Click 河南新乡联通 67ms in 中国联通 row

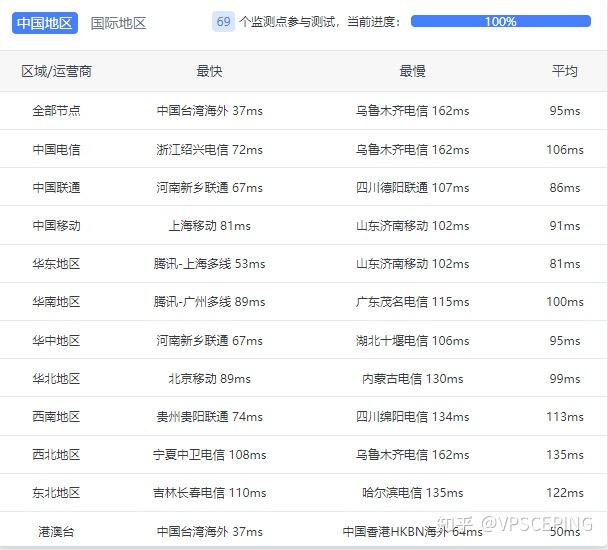(209, 188)
